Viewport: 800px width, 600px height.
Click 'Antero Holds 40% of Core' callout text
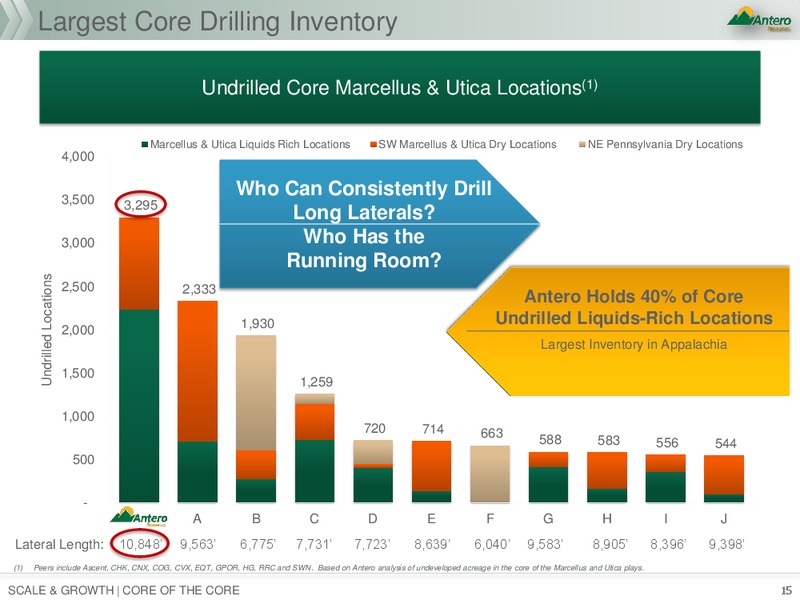tap(634, 296)
